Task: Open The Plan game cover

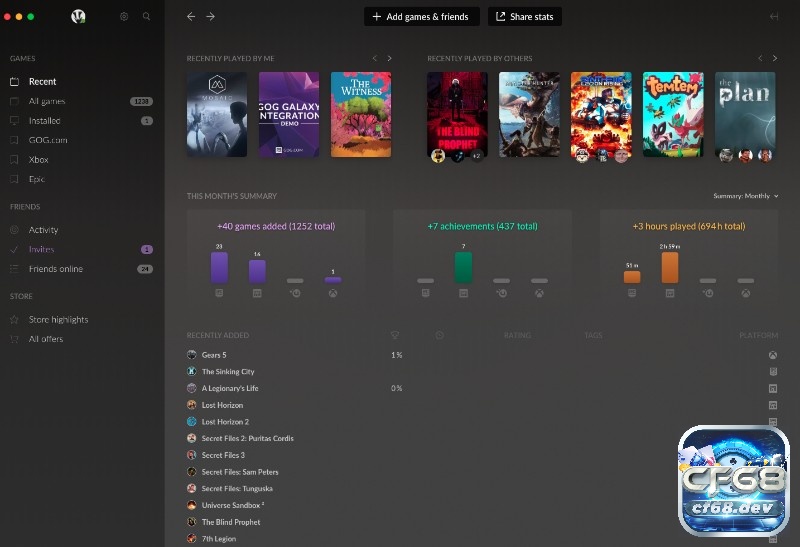Action: click(x=745, y=114)
